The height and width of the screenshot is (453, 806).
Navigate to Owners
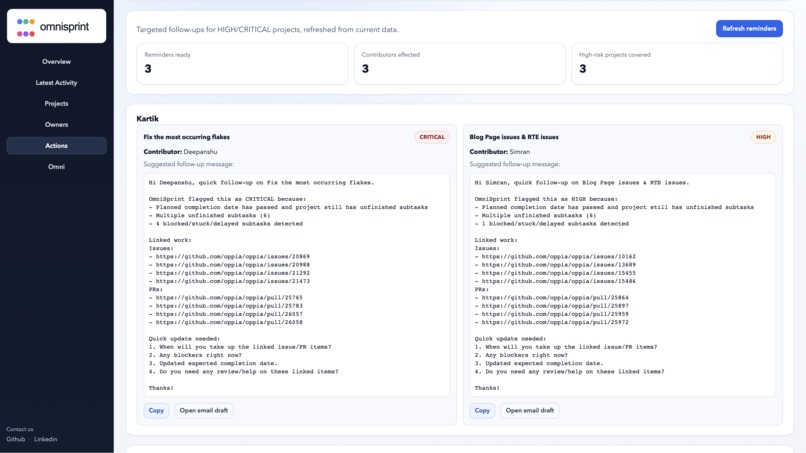point(57,125)
